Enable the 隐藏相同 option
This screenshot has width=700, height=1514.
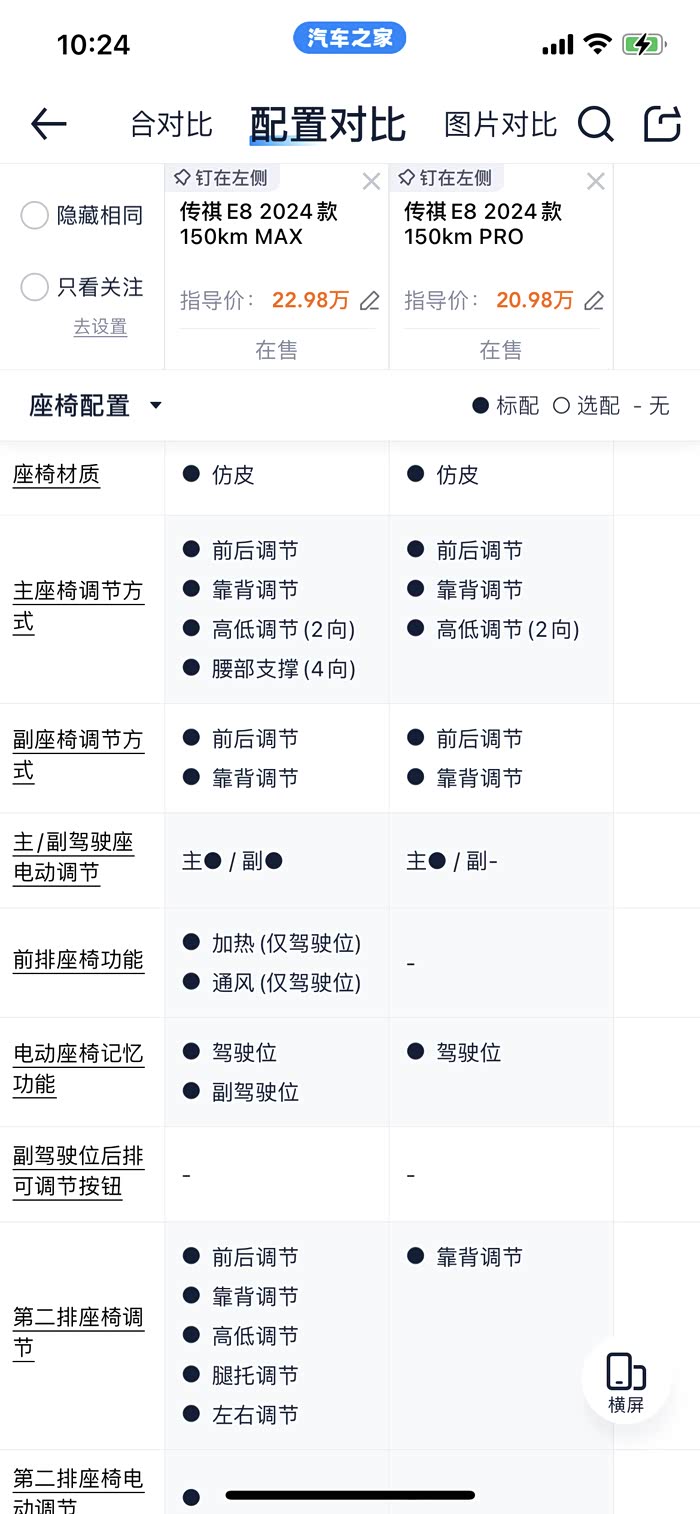coord(35,215)
